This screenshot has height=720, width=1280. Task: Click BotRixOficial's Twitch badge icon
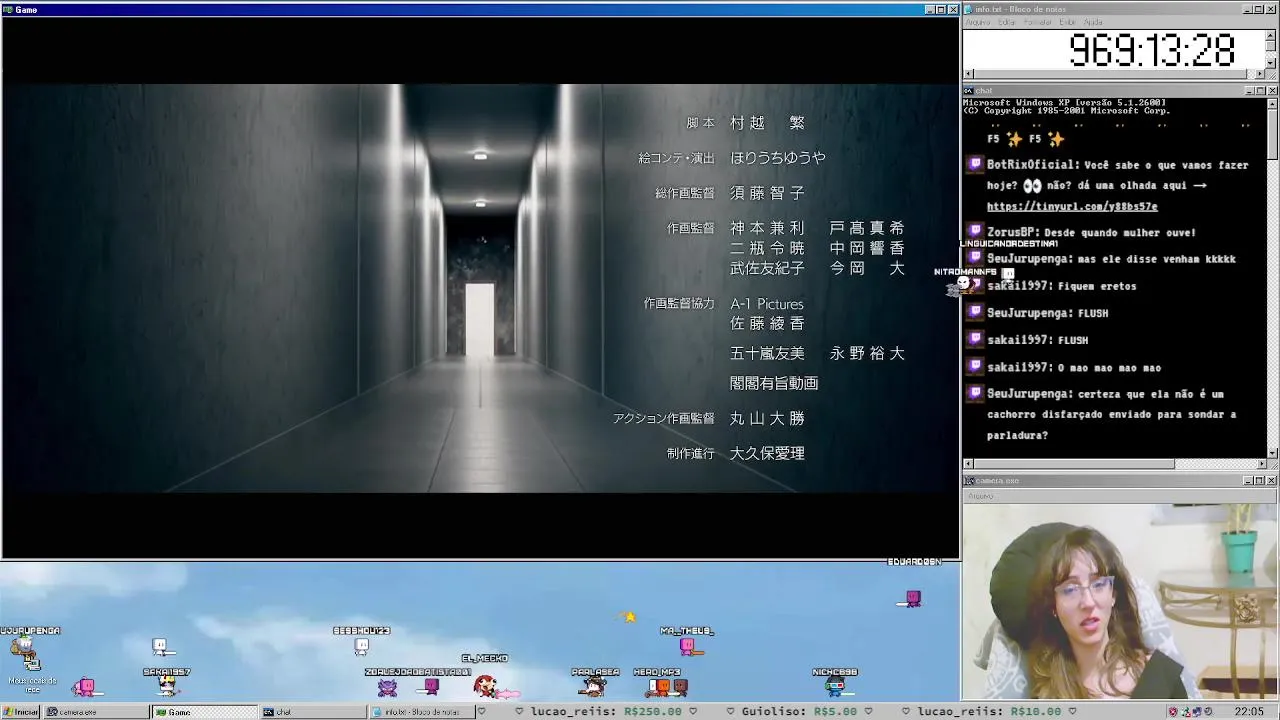click(976, 164)
